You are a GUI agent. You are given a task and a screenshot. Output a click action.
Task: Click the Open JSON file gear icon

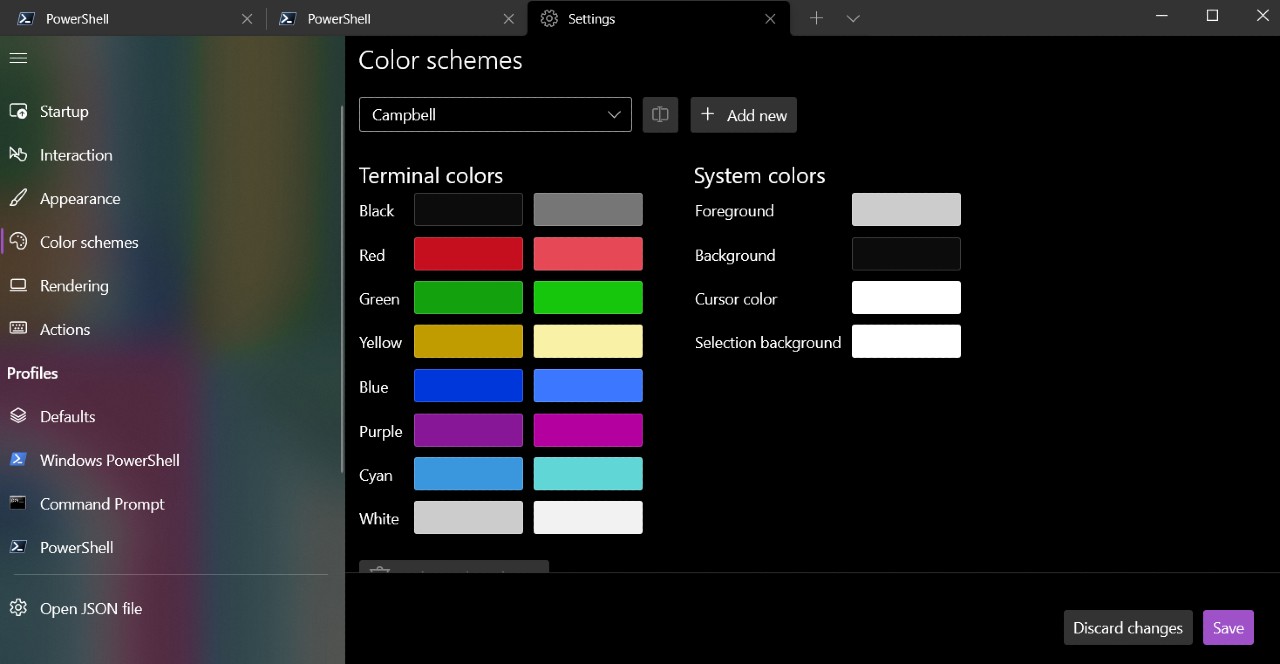pyautogui.click(x=18, y=608)
